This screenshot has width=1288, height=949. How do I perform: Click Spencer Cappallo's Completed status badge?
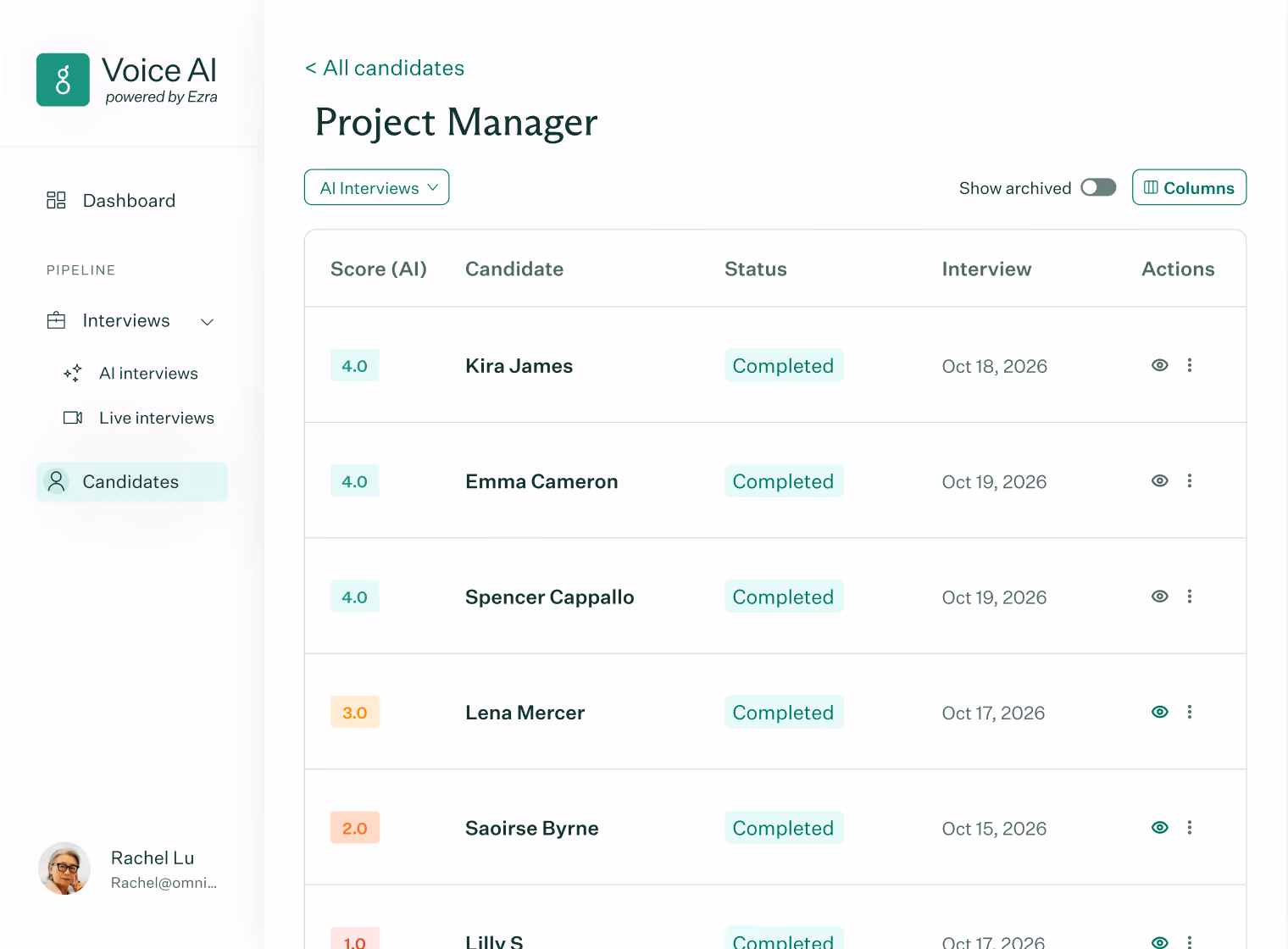click(784, 597)
